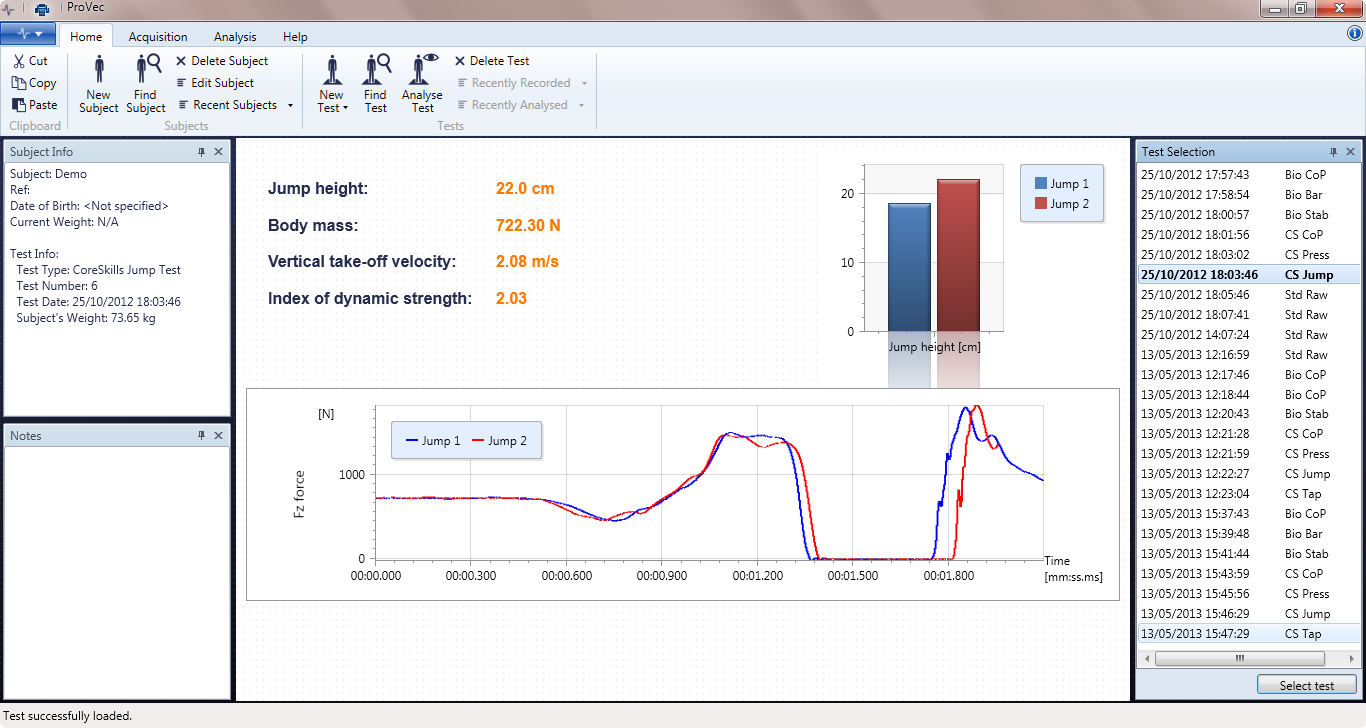Select test 25/10/2012 18:03:46 CS Jump
The height and width of the screenshot is (728, 1366).
[1249, 275]
